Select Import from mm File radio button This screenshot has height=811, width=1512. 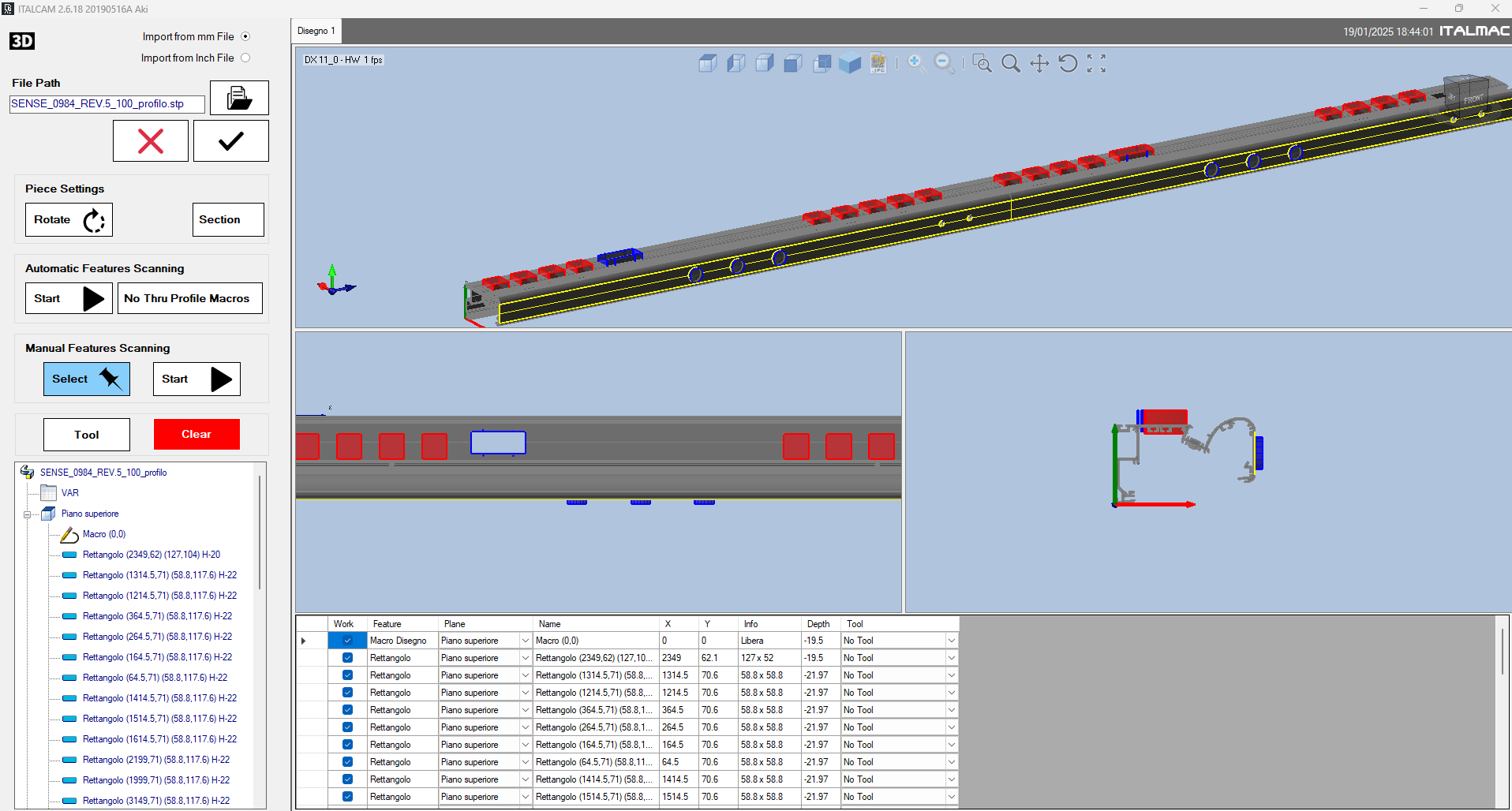[245, 36]
